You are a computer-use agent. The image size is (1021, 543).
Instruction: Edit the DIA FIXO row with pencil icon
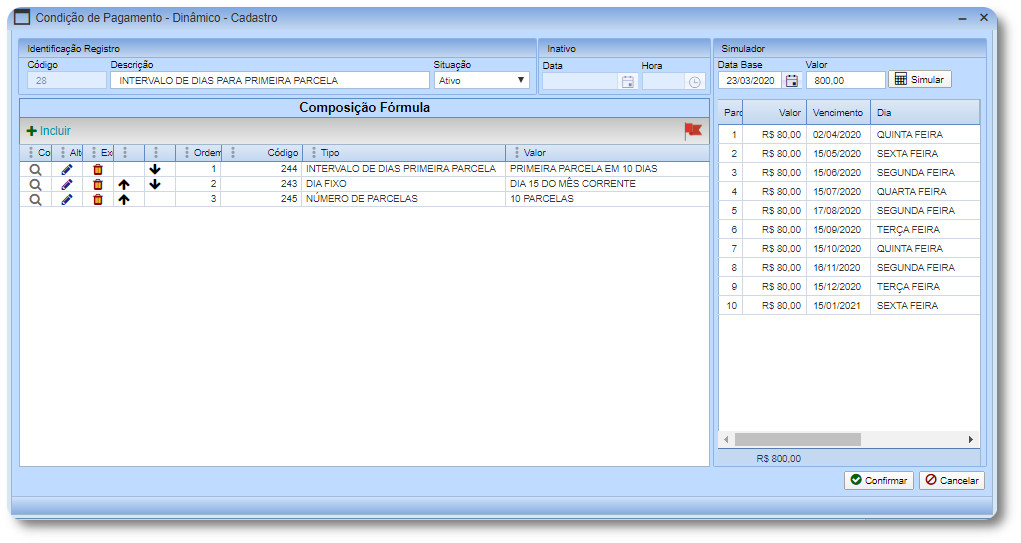(67, 184)
